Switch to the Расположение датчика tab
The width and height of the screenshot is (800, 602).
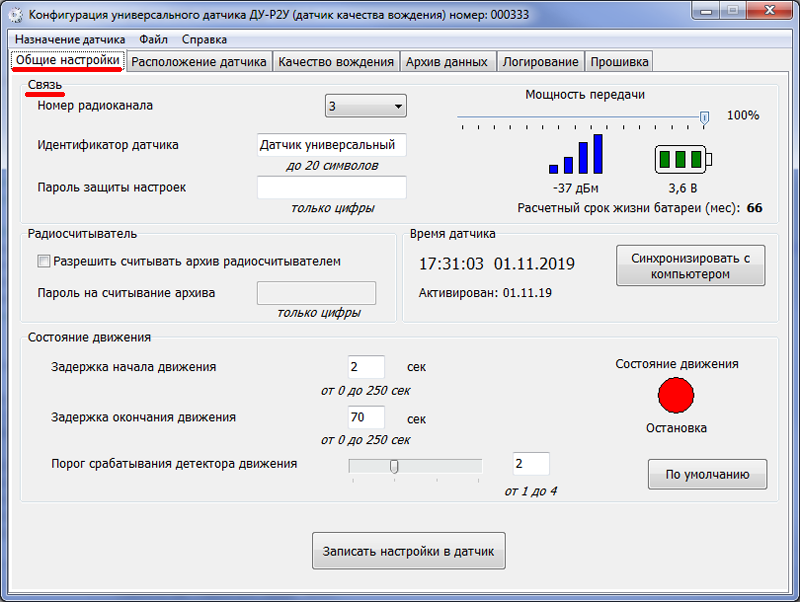(199, 62)
